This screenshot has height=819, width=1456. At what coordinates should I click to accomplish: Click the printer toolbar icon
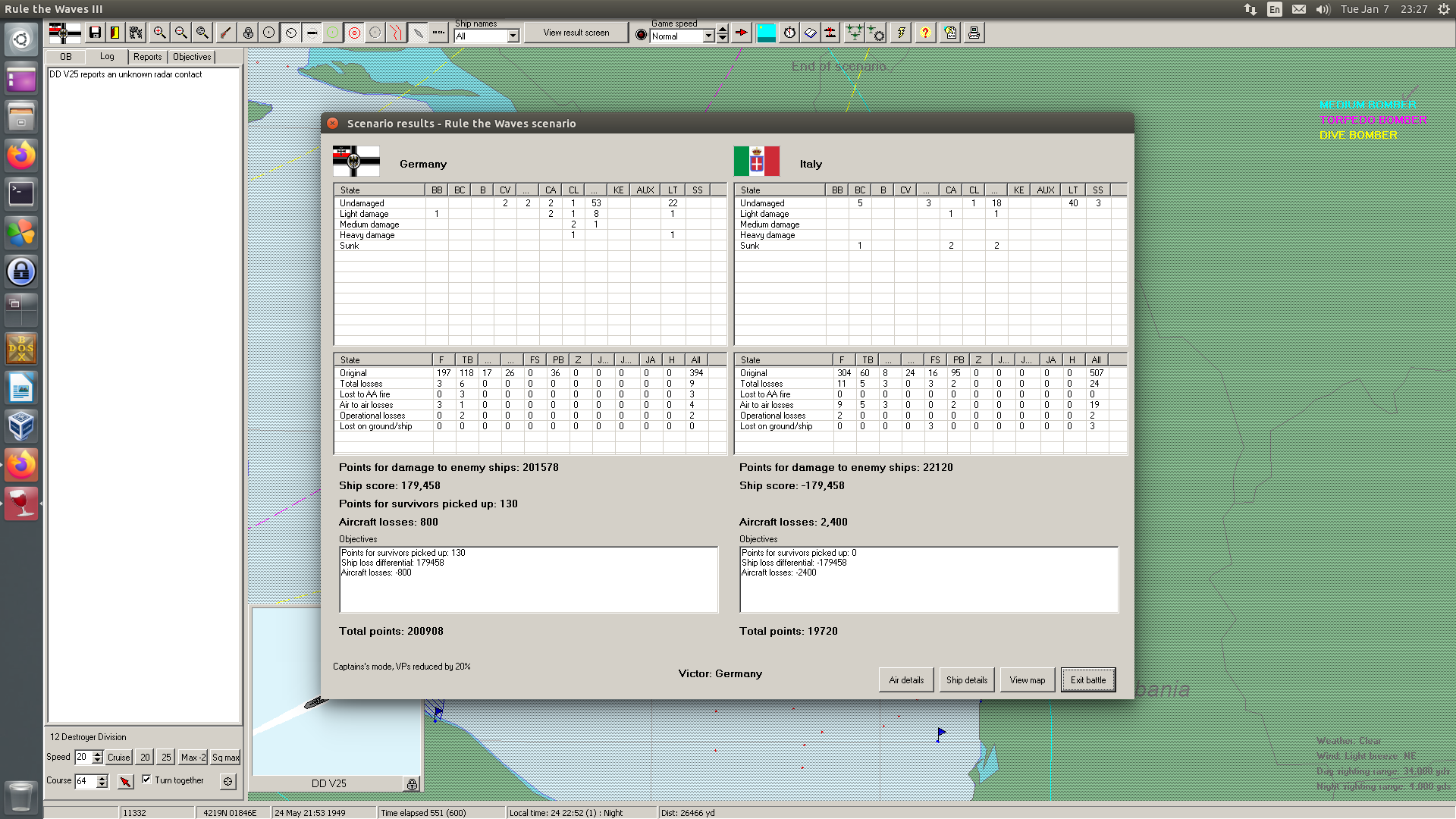pos(974,33)
